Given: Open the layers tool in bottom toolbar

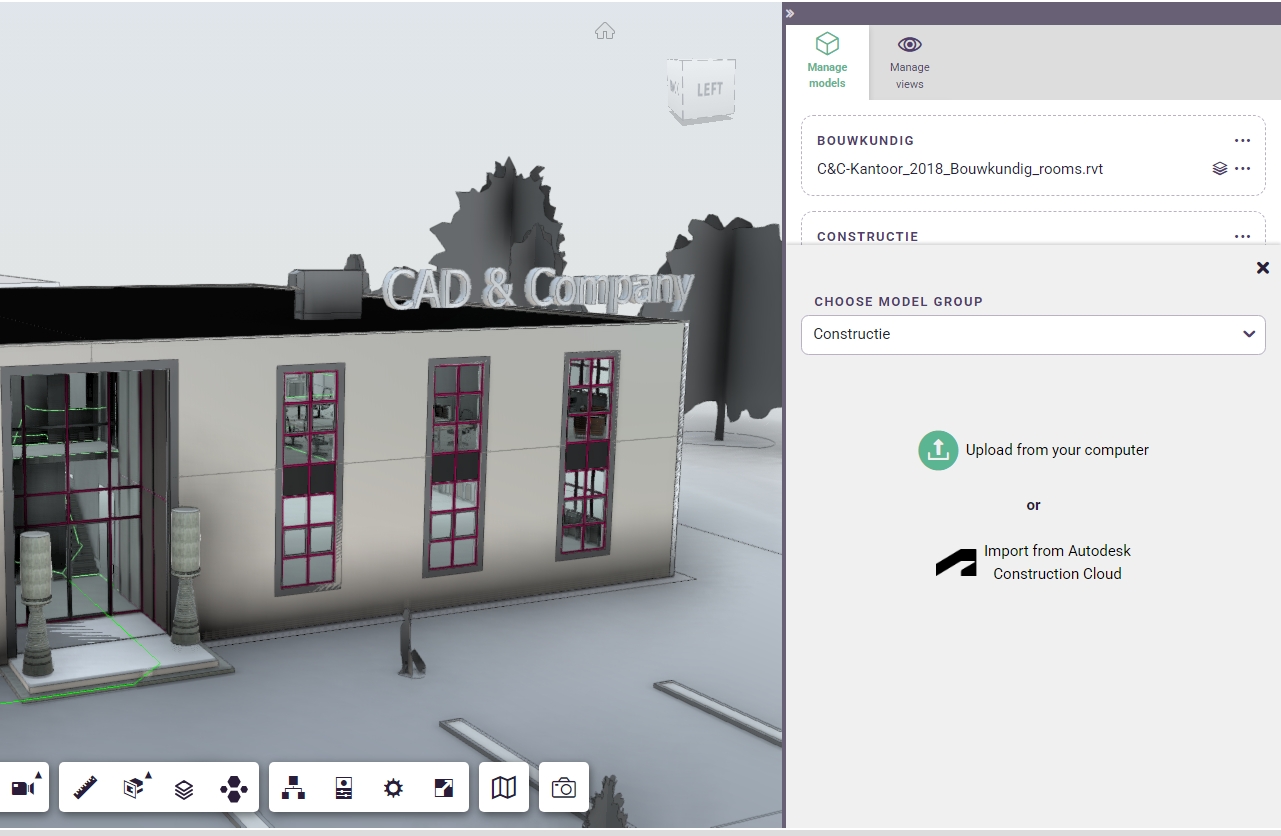Looking at the screenshot, I should click(184, 789).
